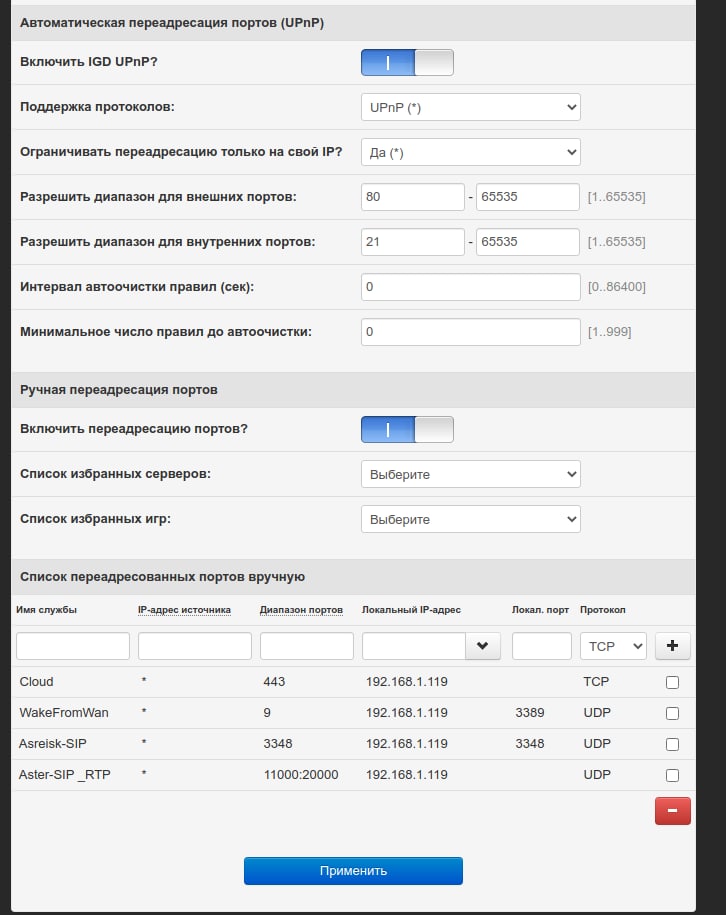Click UDP protocol in WakeFromWan row
This screenshot has width=726, height=915.
pyautogui.click(x=597, y=713)
